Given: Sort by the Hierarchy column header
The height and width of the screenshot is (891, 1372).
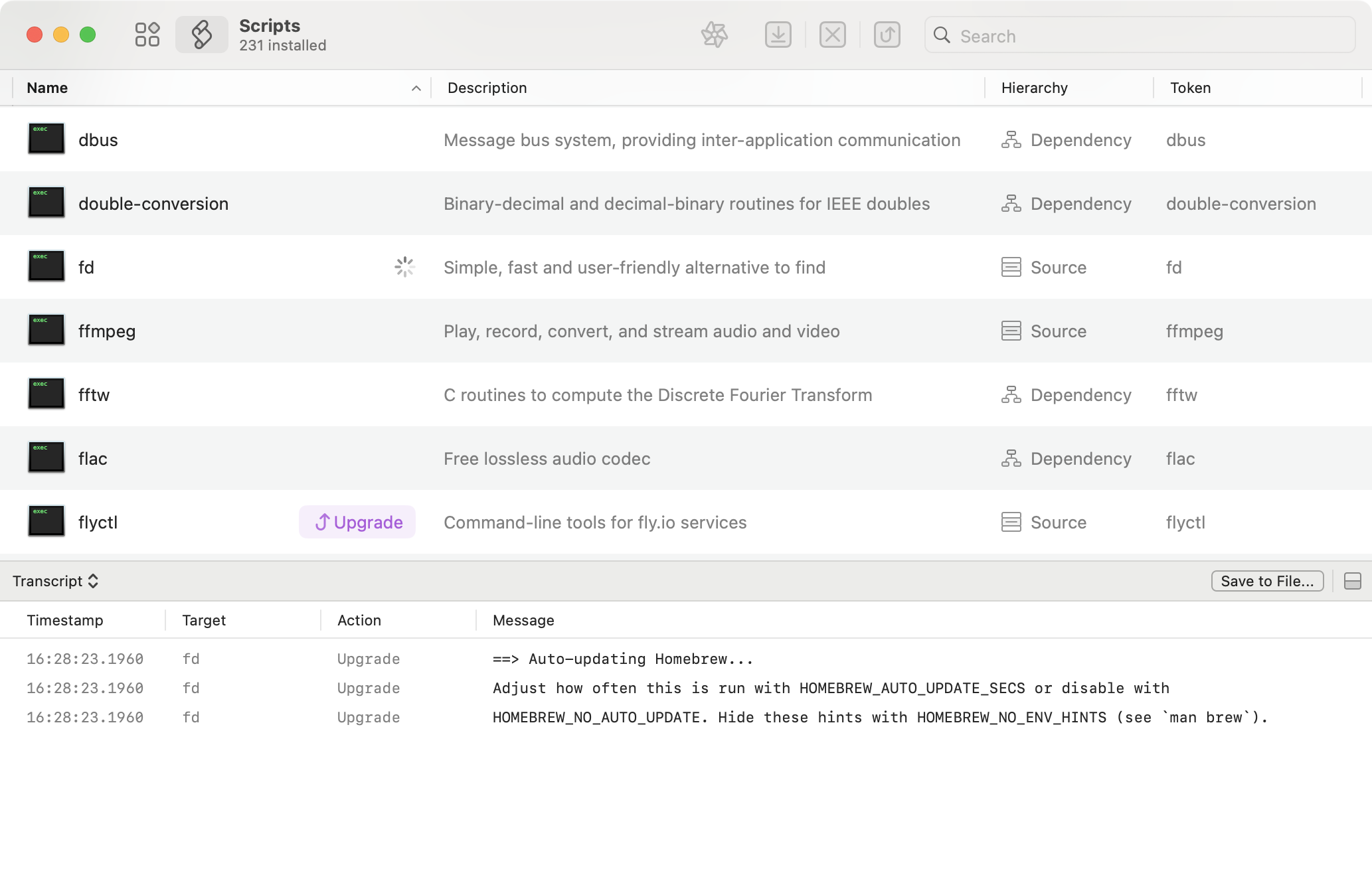Looking at the screenshot, I should pos(1034,88).
